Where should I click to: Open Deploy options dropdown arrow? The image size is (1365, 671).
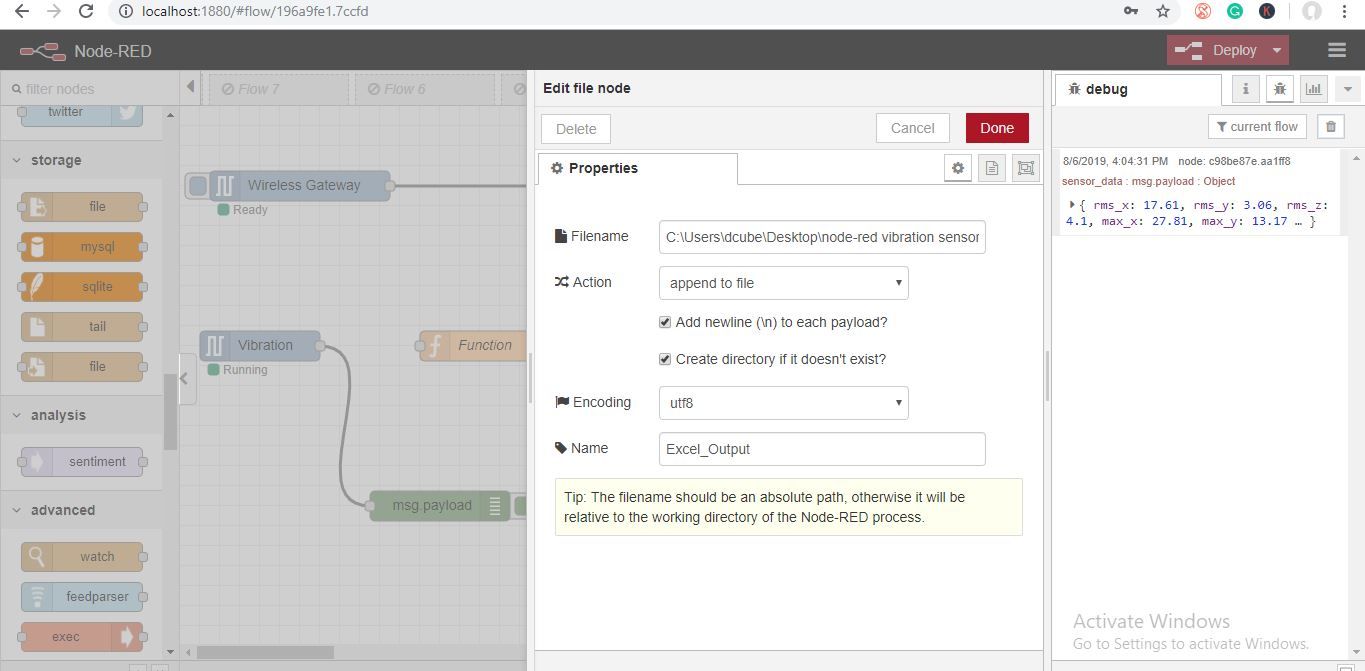coord(1277,50)
